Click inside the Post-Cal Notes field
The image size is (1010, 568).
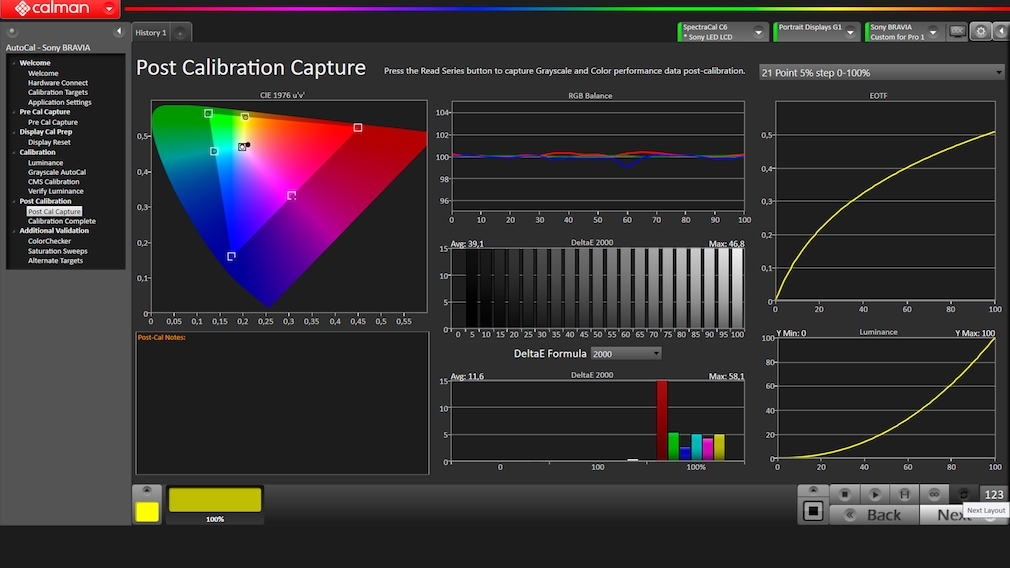pos(282,405)
